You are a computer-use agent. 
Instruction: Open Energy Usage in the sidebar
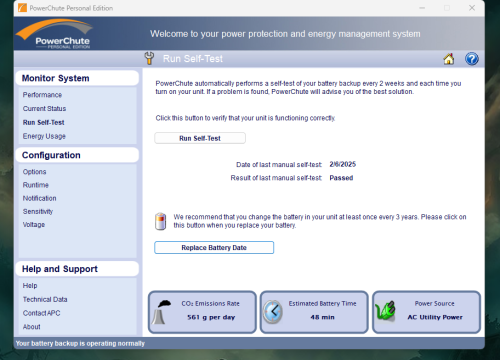44,136
